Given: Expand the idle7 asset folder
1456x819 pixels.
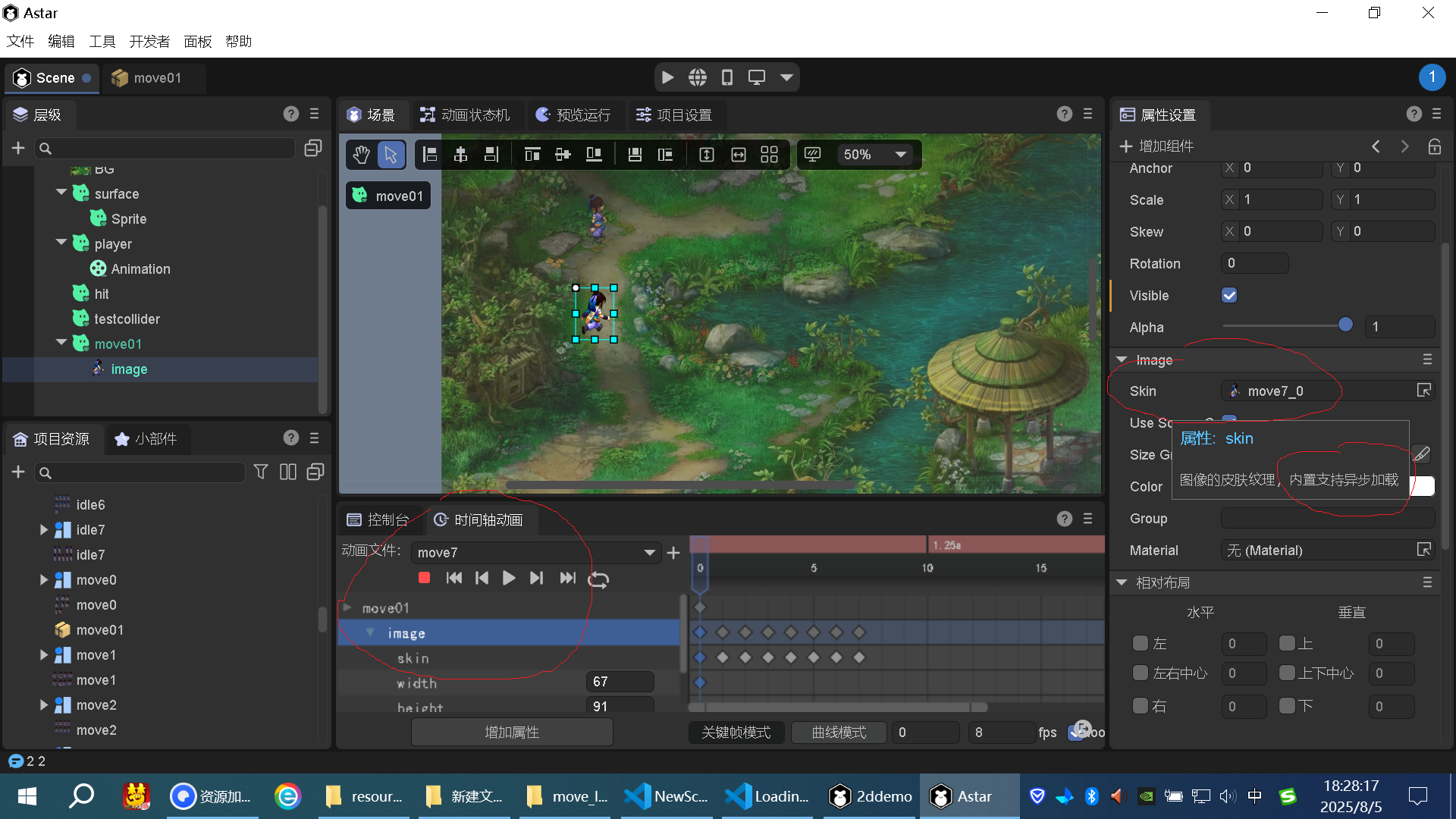Looking at the screenshot, I should click(x=44, y=529).
